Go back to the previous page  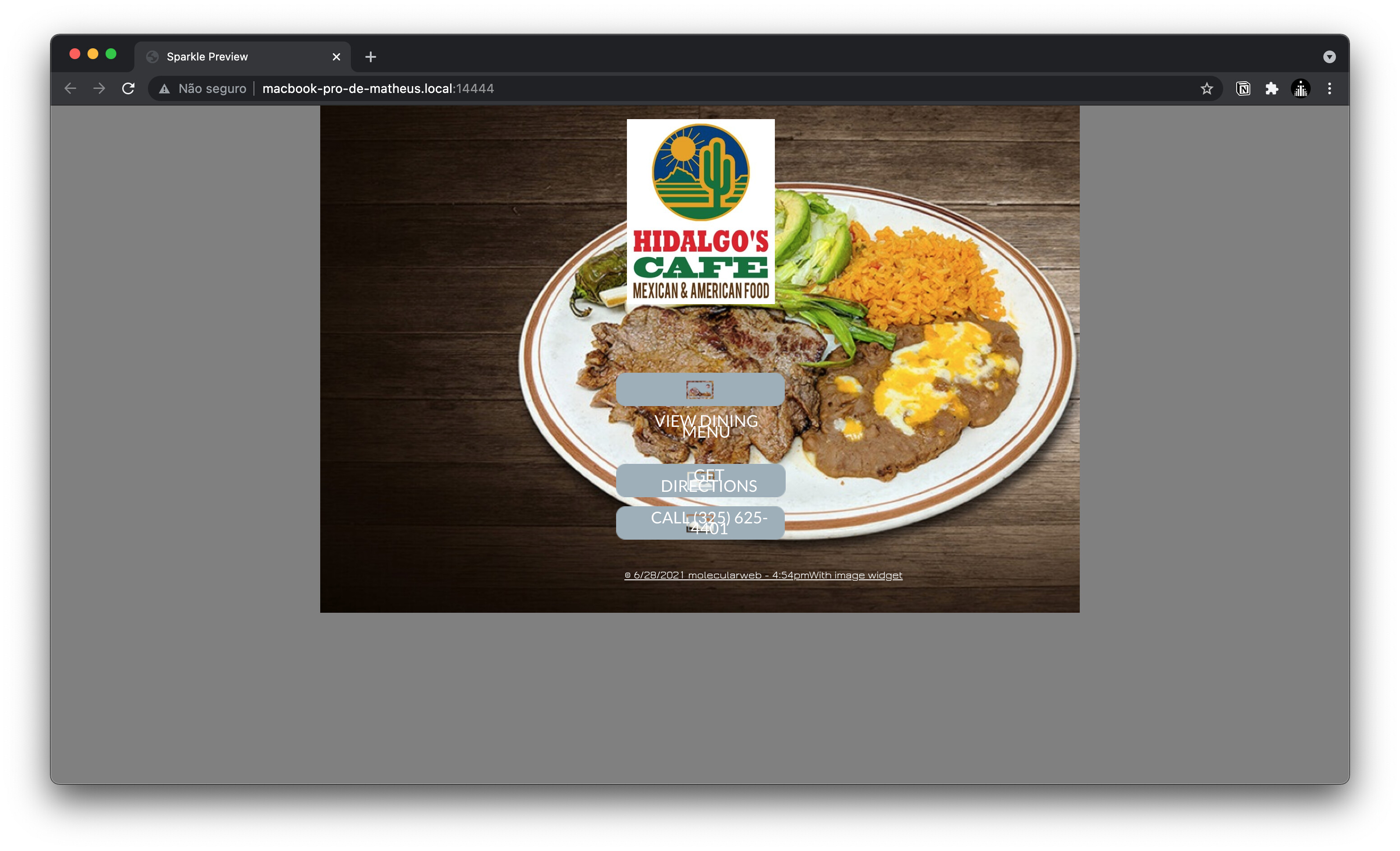[x=70, y=89]
